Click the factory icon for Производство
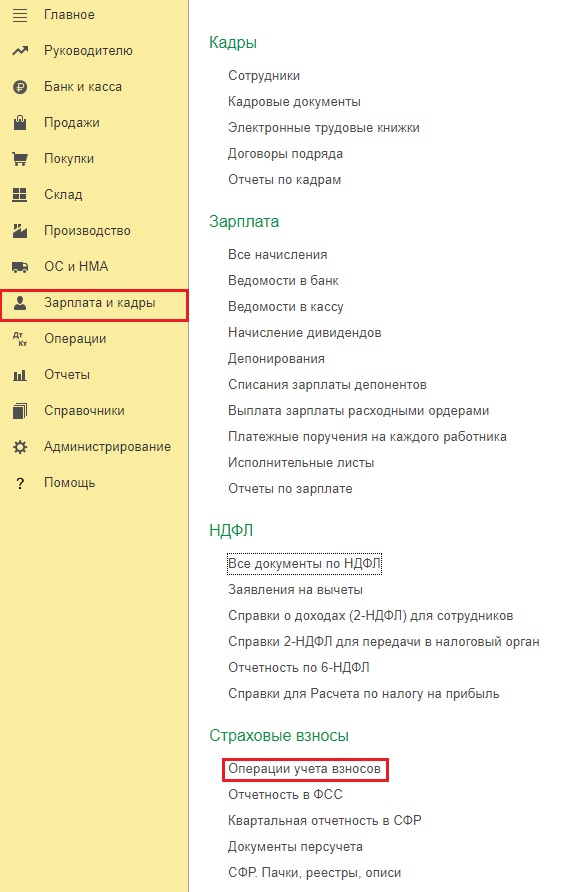This screenshot has width=569, height=892. click(x=20, y=230)
